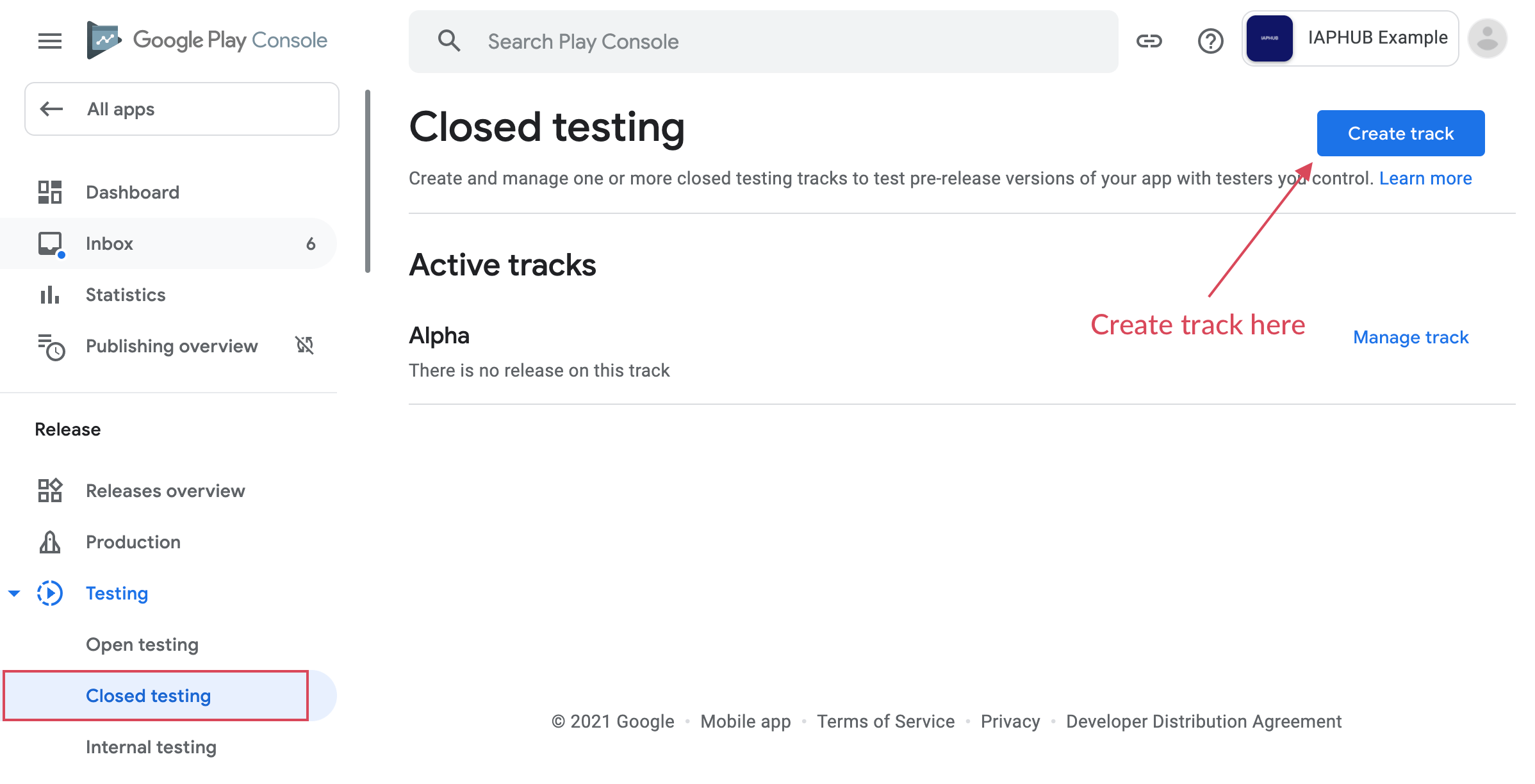Click Manage track for Alpha
The height and width of the screenshot is (784, 1535).
pyautogui.click(x=1410, y=337)
